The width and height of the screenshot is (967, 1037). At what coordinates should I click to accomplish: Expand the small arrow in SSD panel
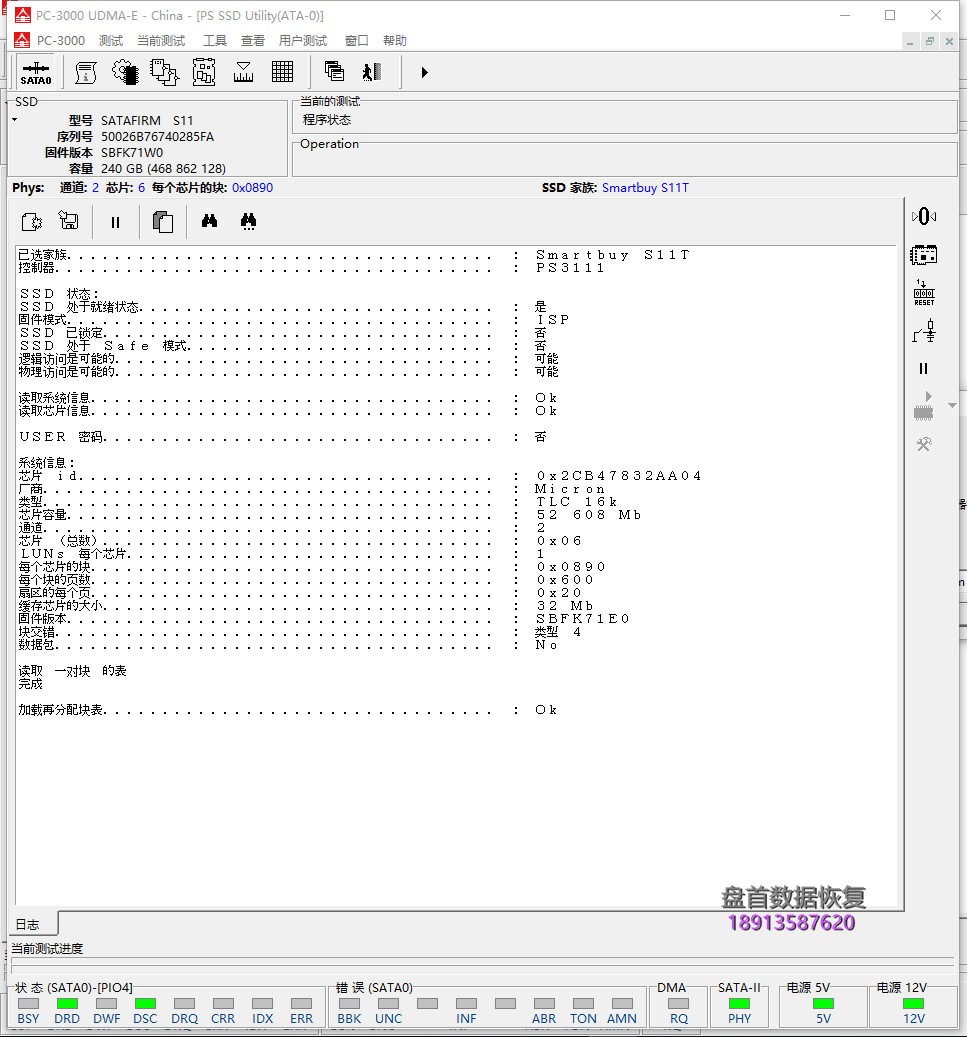point(15,120)
